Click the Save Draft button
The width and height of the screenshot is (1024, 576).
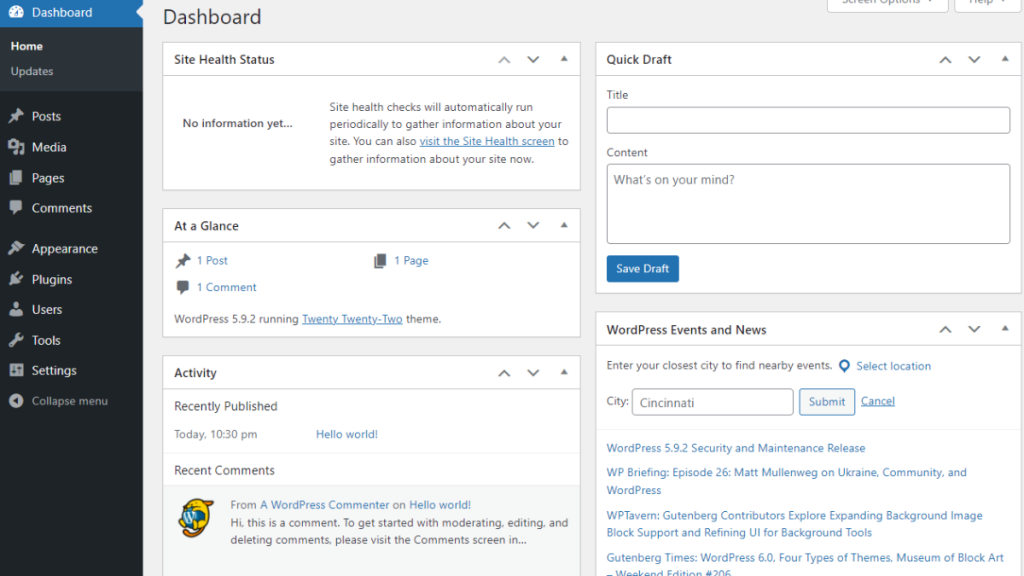(x=642, y=268)
